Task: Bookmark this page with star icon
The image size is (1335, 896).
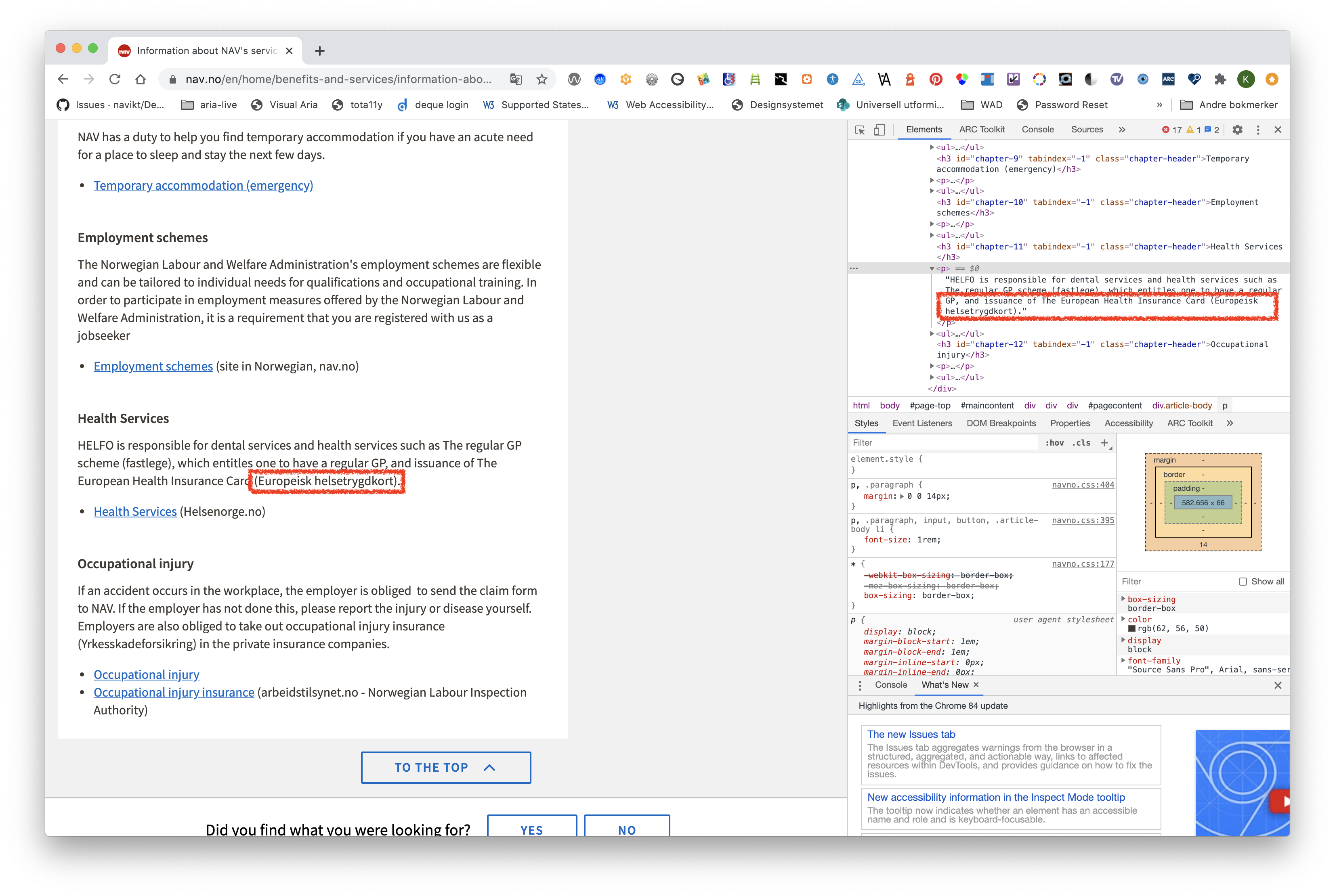Action: click(x=542, y=80)
